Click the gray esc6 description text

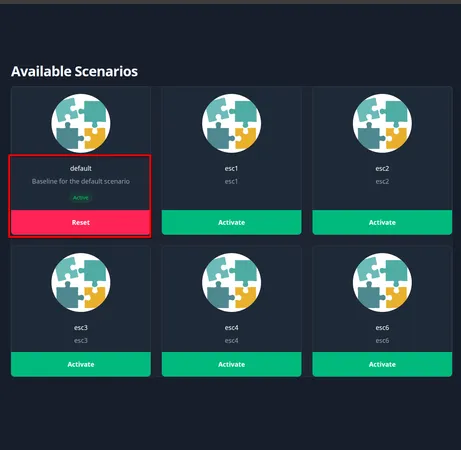click(382, 340)
